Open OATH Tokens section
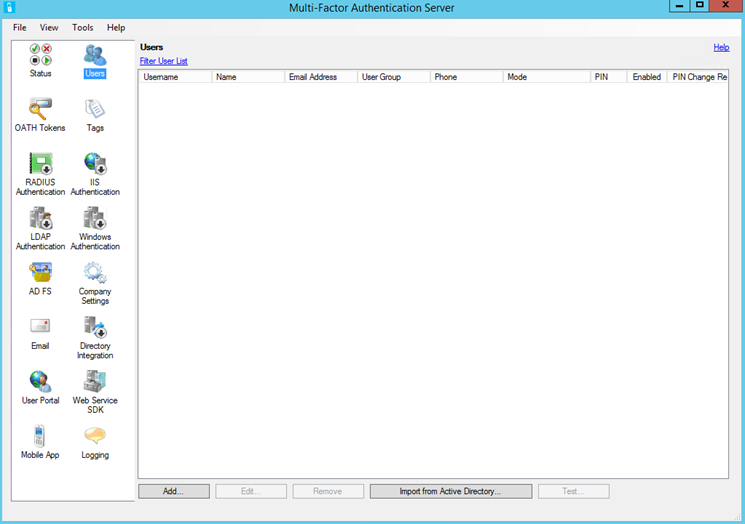Screen dimensions: 745x524 [40, 115]
